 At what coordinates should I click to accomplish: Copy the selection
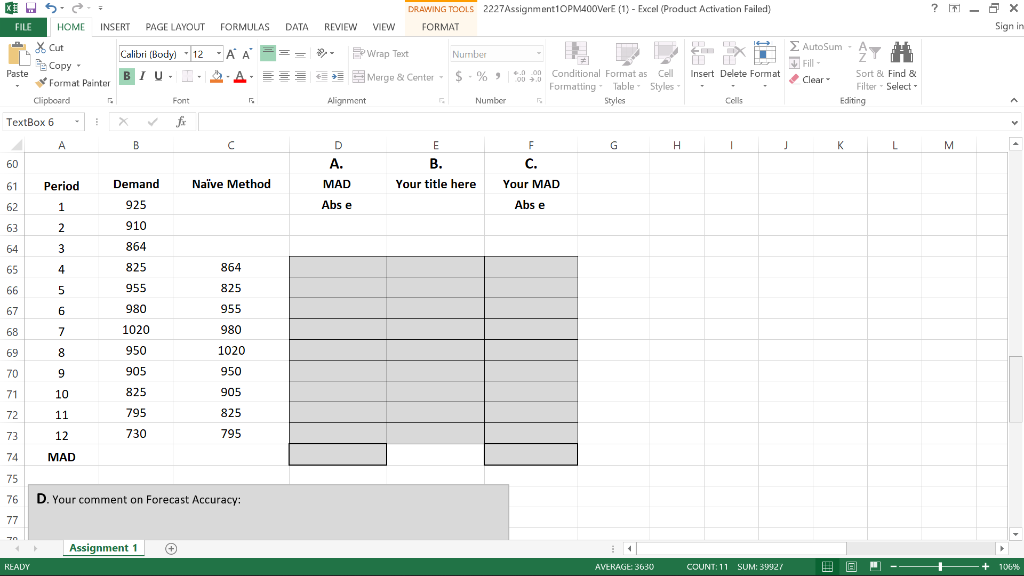click(54, 65)
